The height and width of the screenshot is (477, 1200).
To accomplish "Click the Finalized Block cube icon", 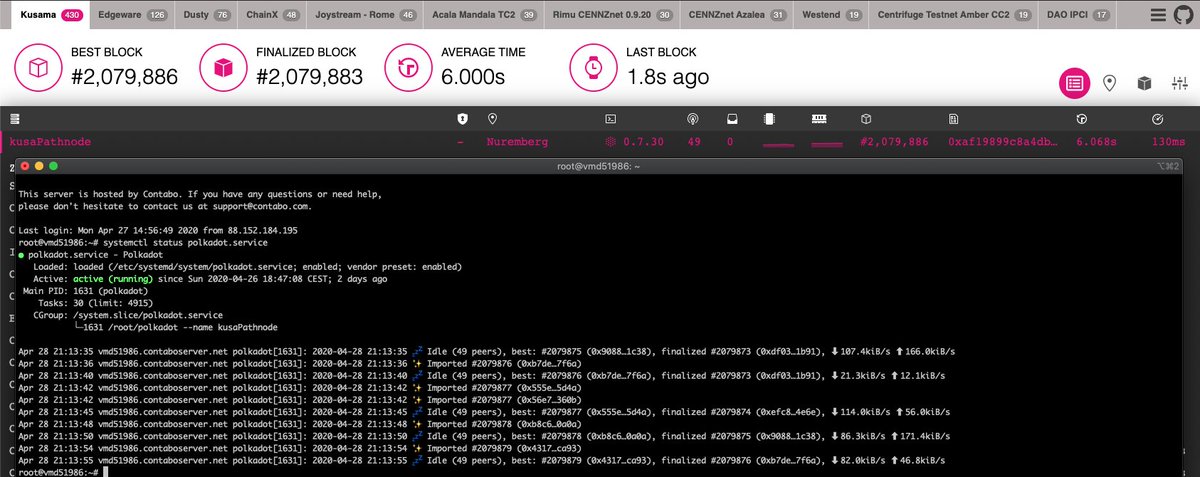I will tap(223, 67).
